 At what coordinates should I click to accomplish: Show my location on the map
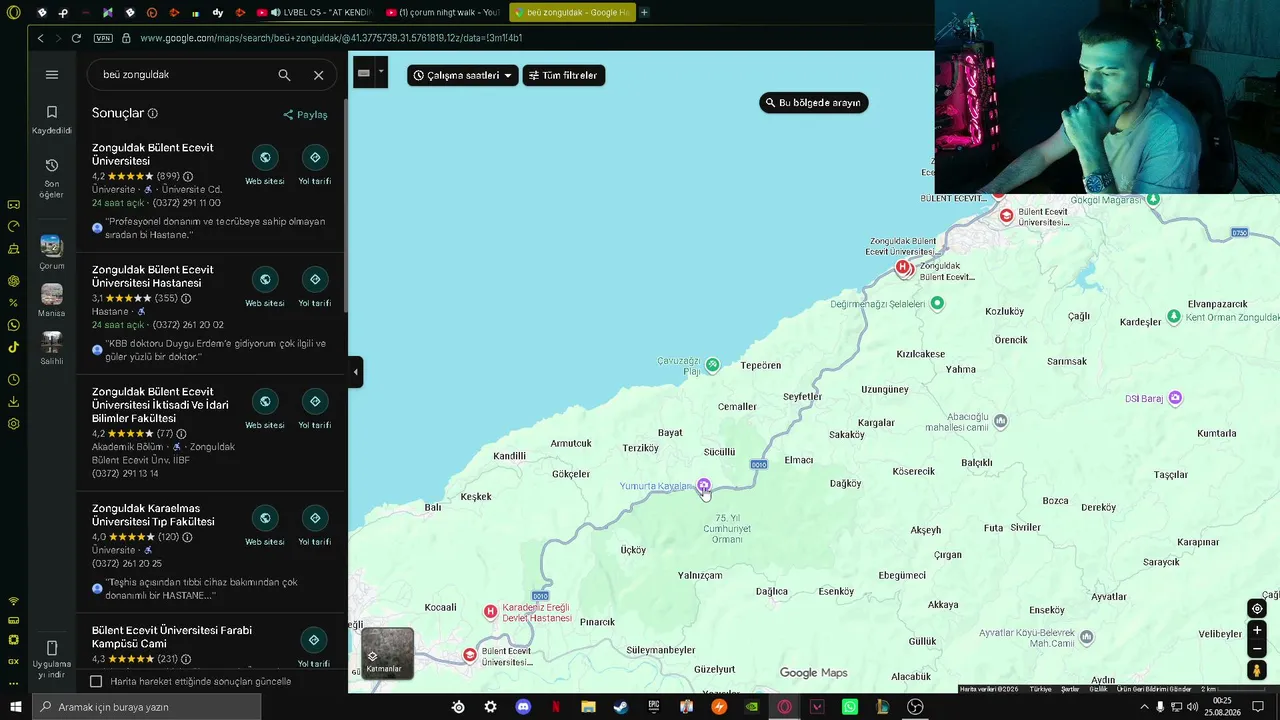1257,608
